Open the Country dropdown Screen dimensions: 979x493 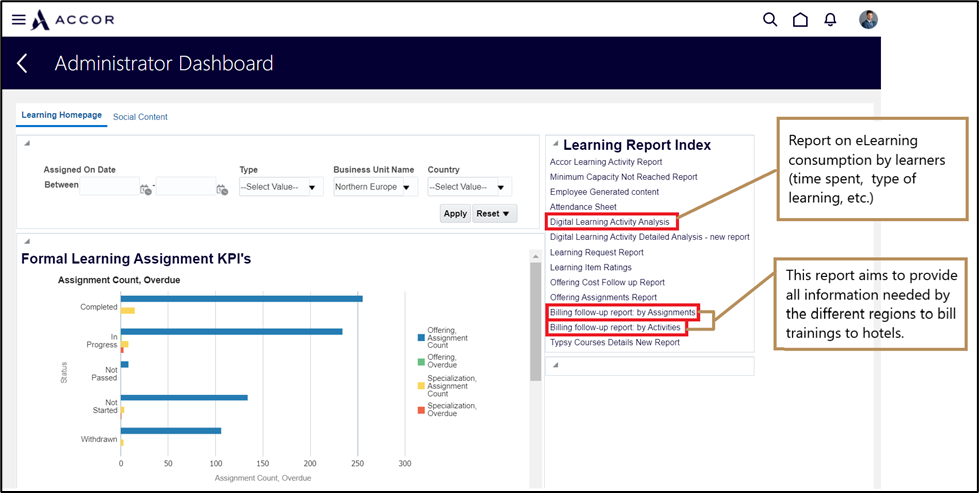tap(468, 187)
